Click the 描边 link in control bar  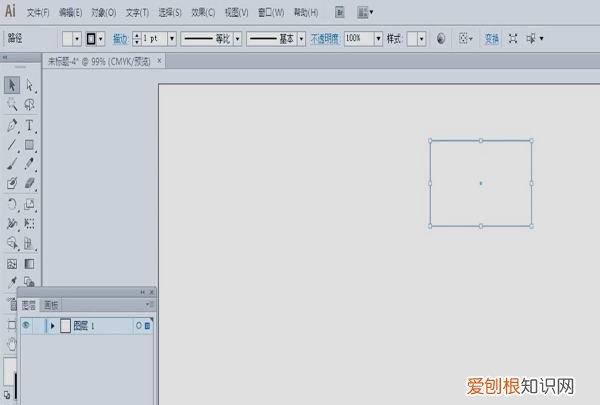point(120,38)
